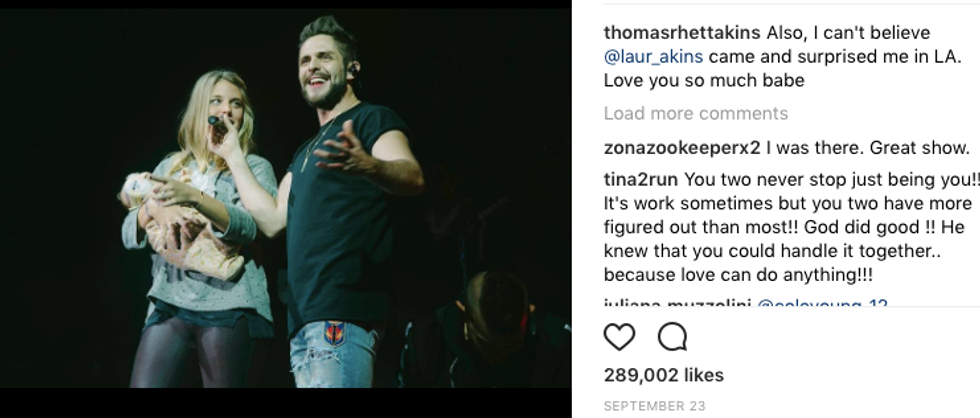
Task: Open zonazookeeperx2's profile
Action: pyautogui.click(x=682, y=148)
